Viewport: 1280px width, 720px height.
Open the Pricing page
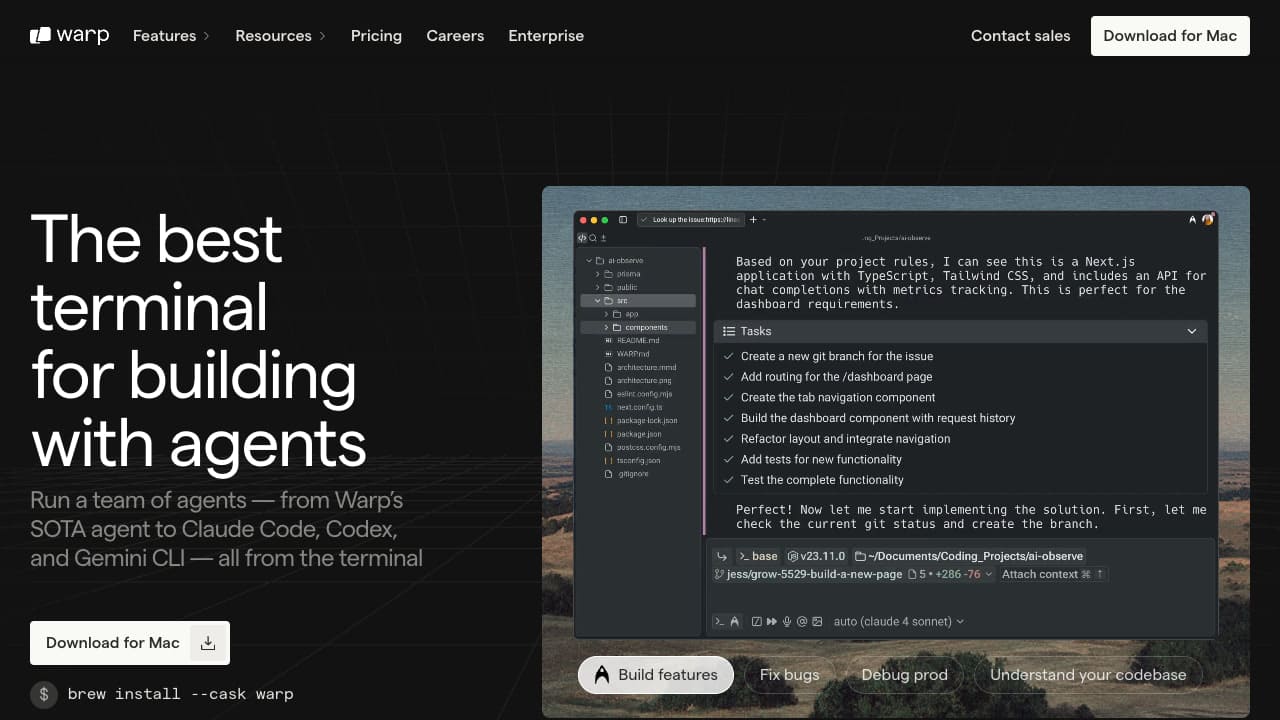click(x=376, y=36)
